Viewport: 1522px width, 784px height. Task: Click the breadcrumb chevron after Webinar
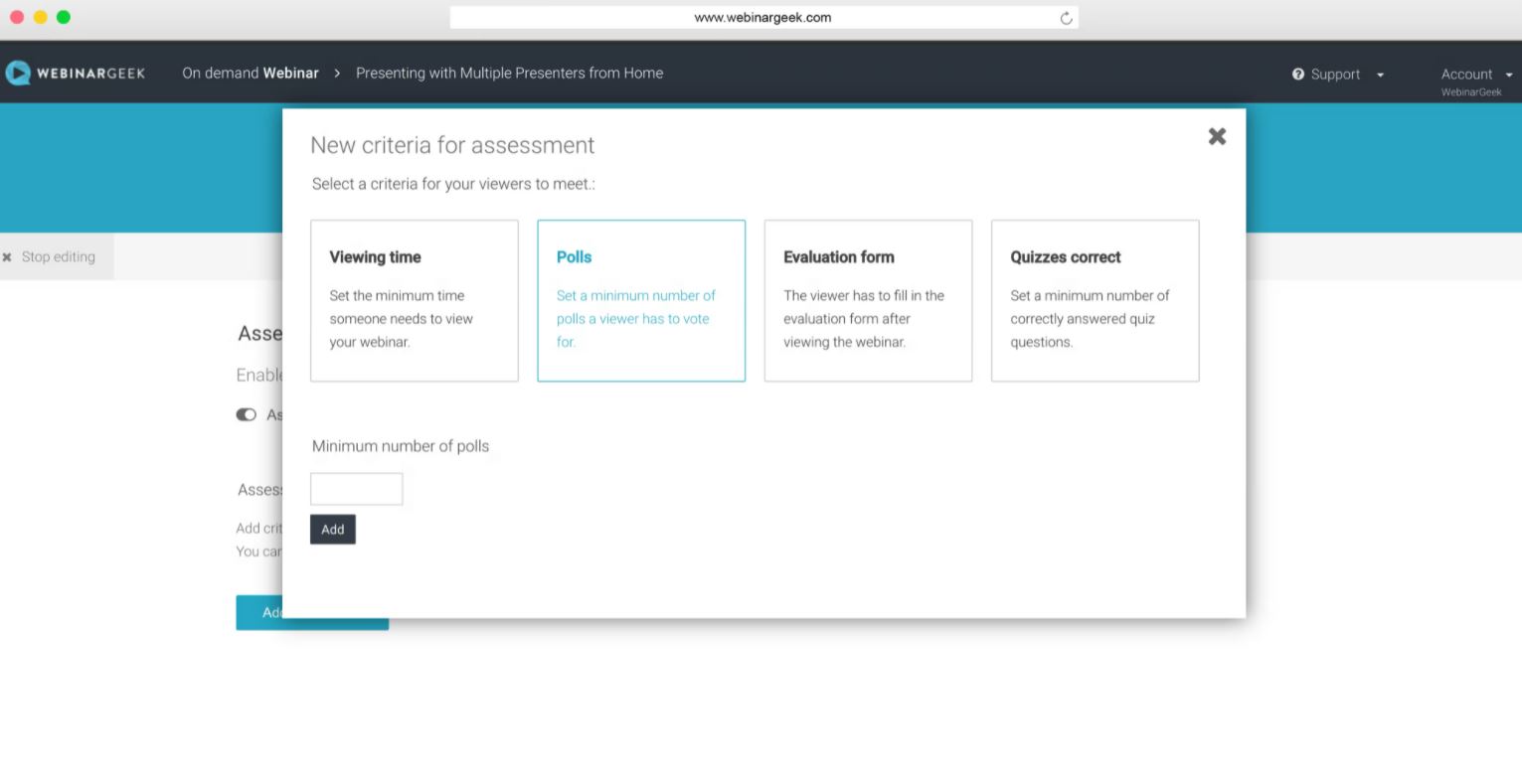[337, 73]
